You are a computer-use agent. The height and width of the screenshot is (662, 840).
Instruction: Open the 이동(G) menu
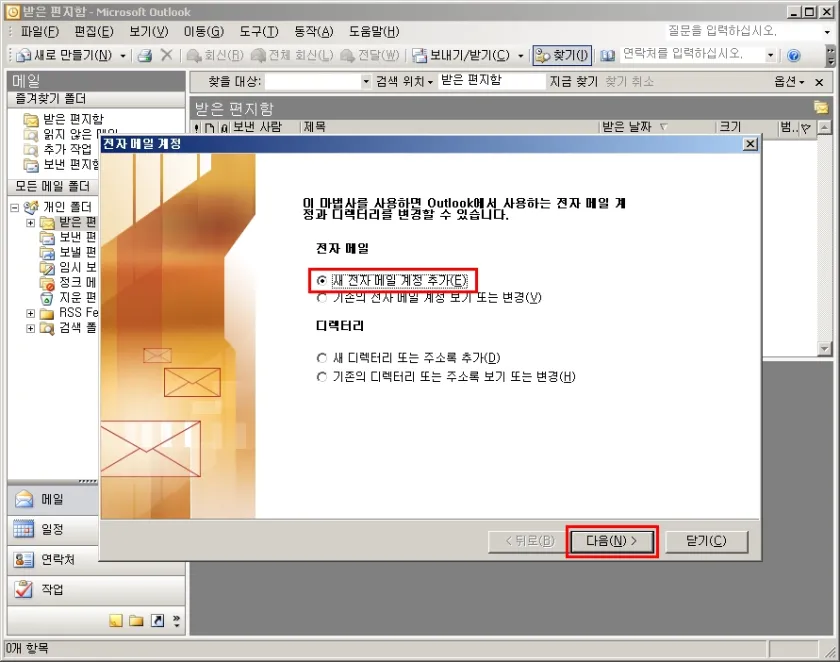click(204, 32)
